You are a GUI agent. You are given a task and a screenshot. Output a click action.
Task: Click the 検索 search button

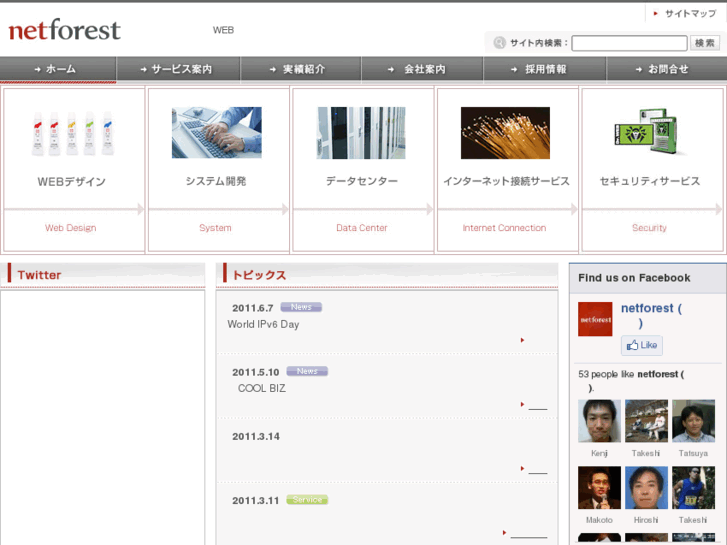coord(705,43)
